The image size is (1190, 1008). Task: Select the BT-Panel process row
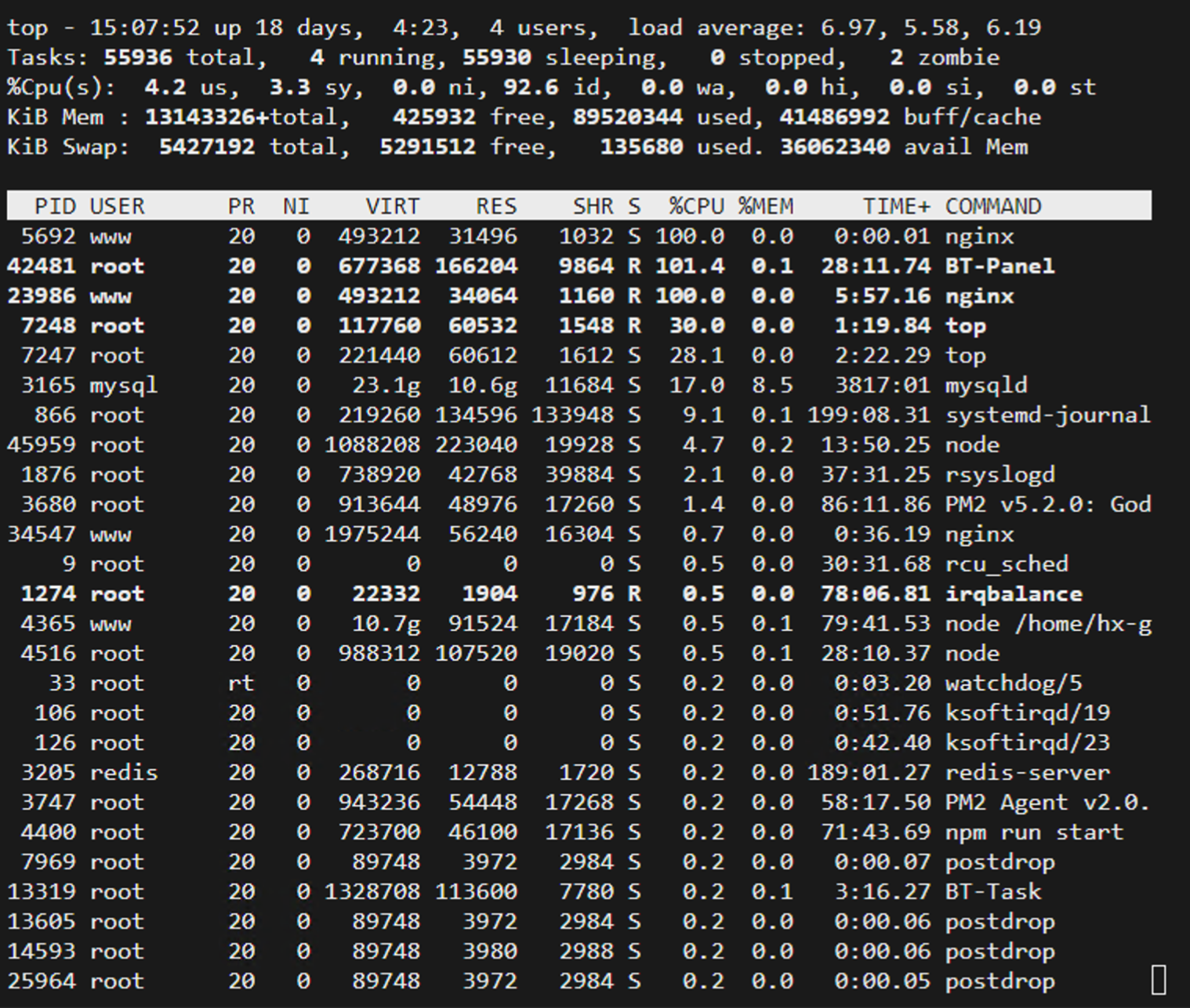tap(549, 266)
